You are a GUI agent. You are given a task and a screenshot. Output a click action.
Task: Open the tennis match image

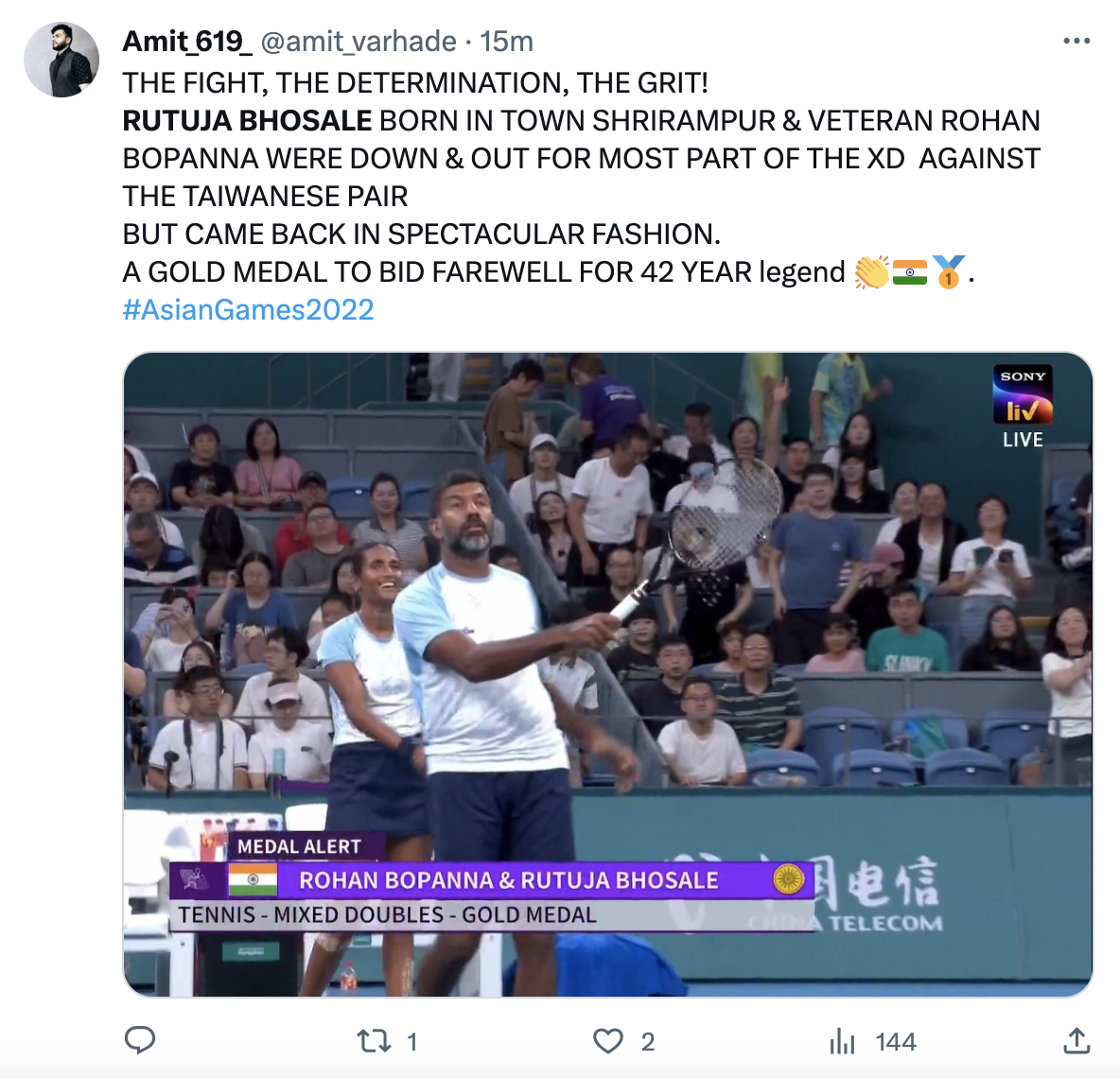pos(608,674)
